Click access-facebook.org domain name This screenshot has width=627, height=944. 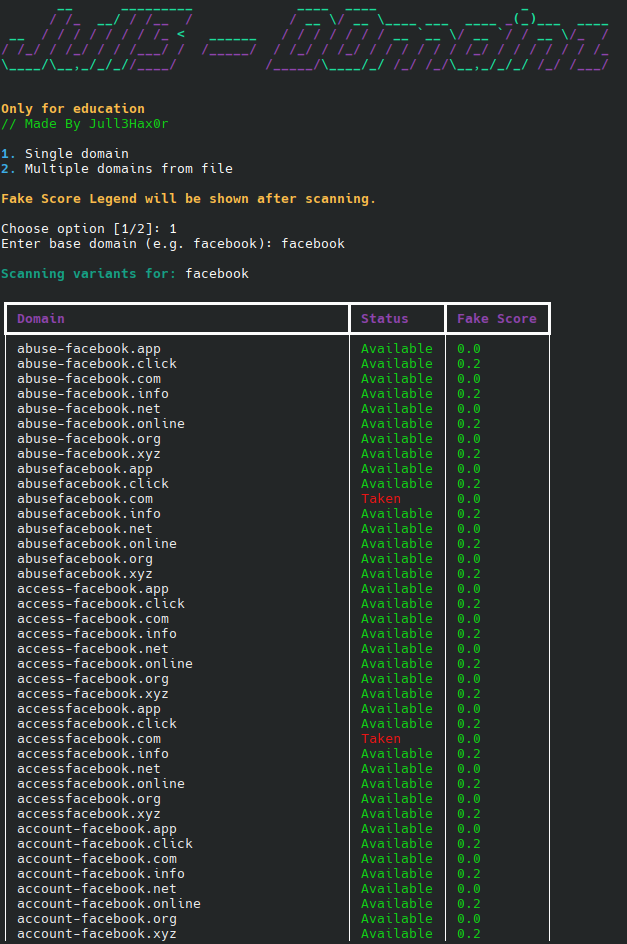point(93,679)
